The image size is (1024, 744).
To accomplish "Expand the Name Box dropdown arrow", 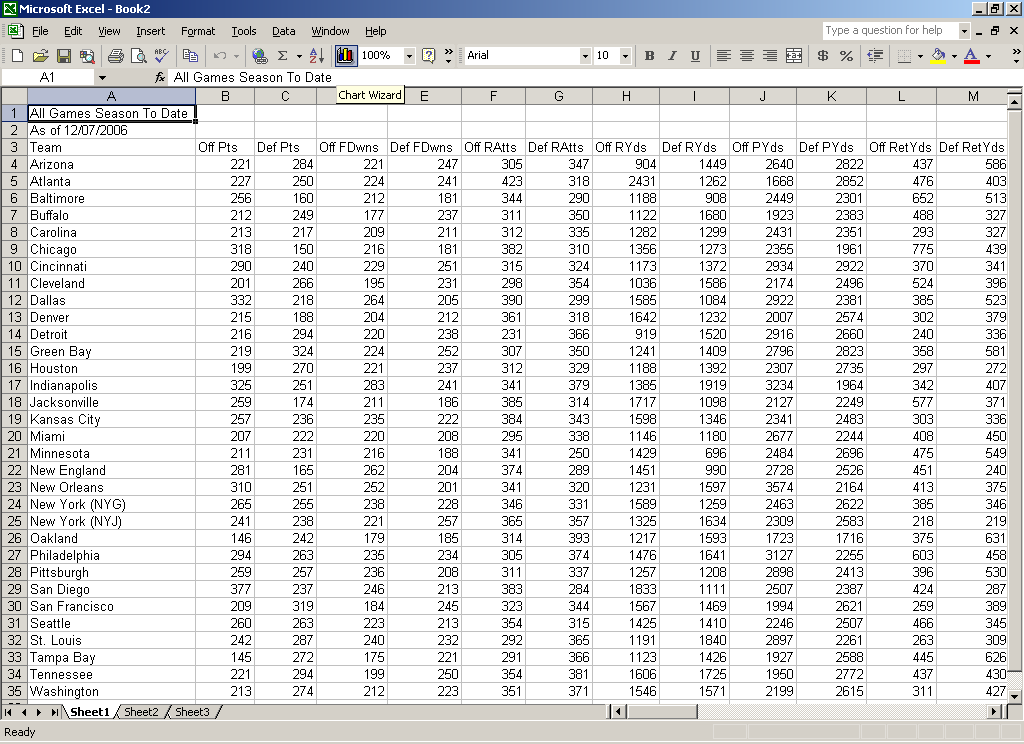I will (x=102, y=78).
